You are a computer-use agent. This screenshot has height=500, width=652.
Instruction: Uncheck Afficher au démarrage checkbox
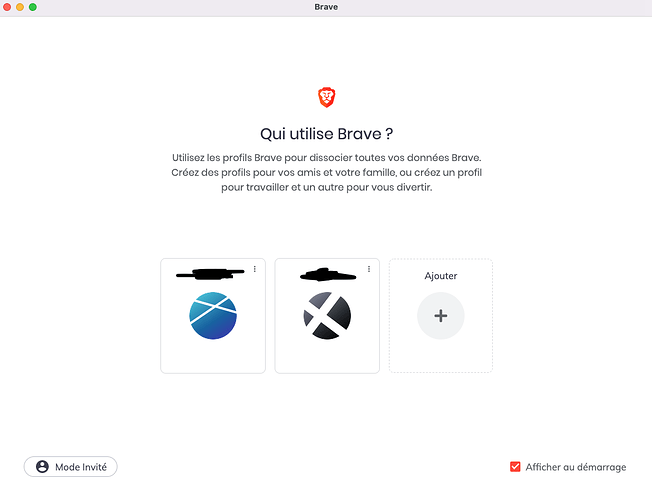pos(515,467)
